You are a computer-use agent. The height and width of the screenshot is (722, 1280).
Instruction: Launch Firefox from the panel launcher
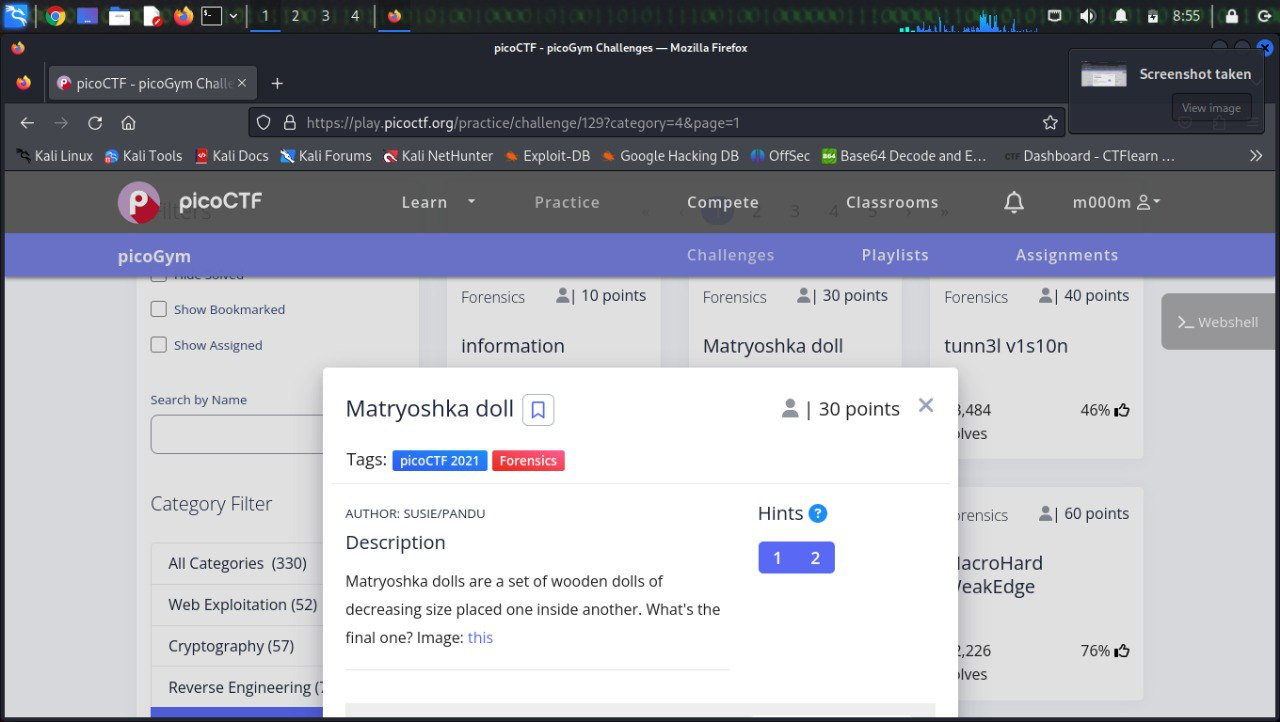click(183, 16)
